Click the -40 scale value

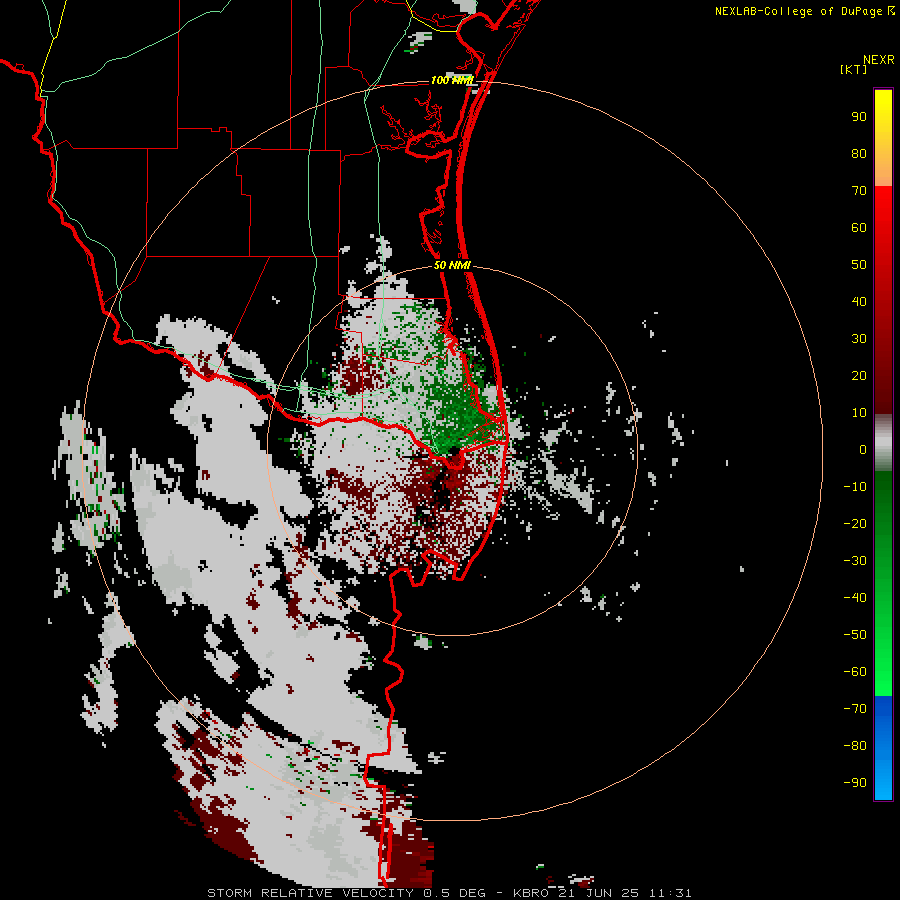(855, 598)
